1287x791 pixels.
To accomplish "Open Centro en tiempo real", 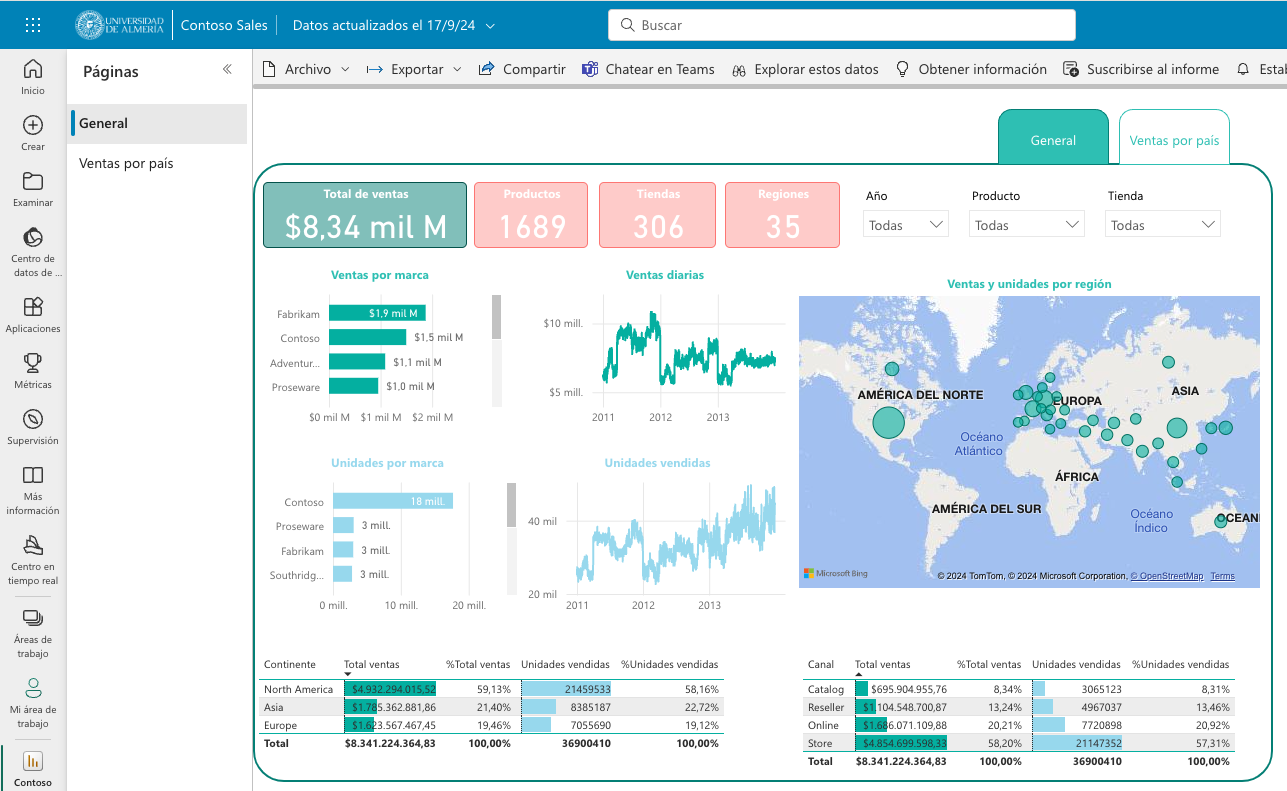I will [x=33, y=560].
